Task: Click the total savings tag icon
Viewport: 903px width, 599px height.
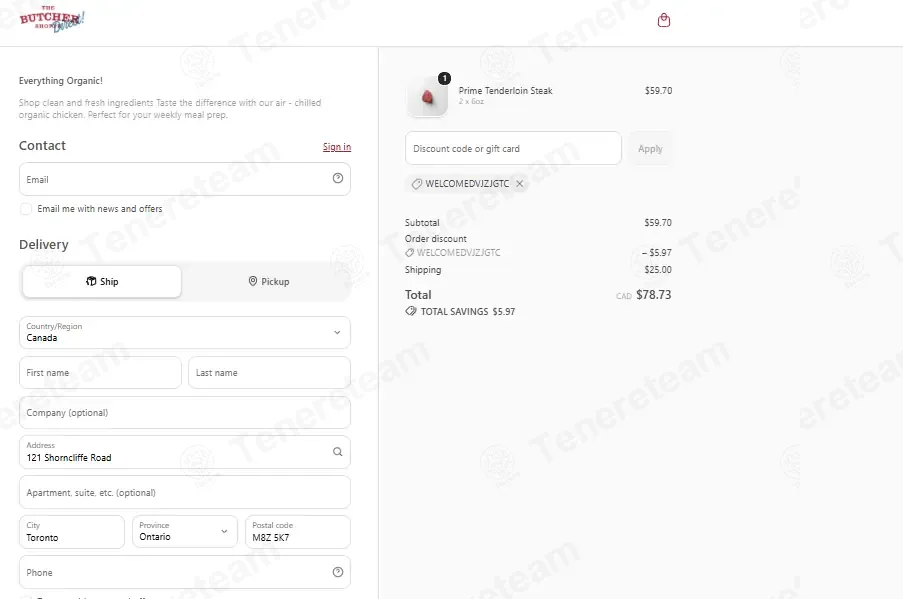Action: click(x=411, y=311)
